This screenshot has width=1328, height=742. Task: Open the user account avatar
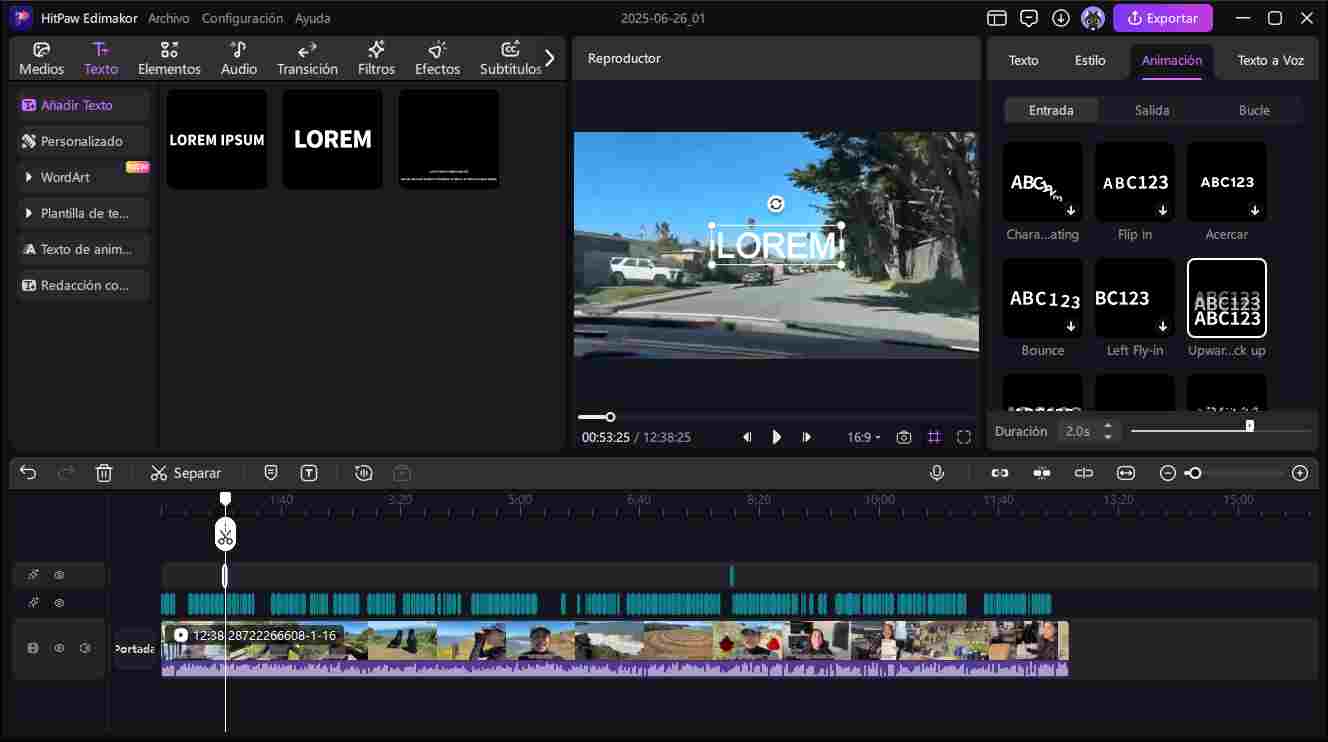tap(1093, 18)
